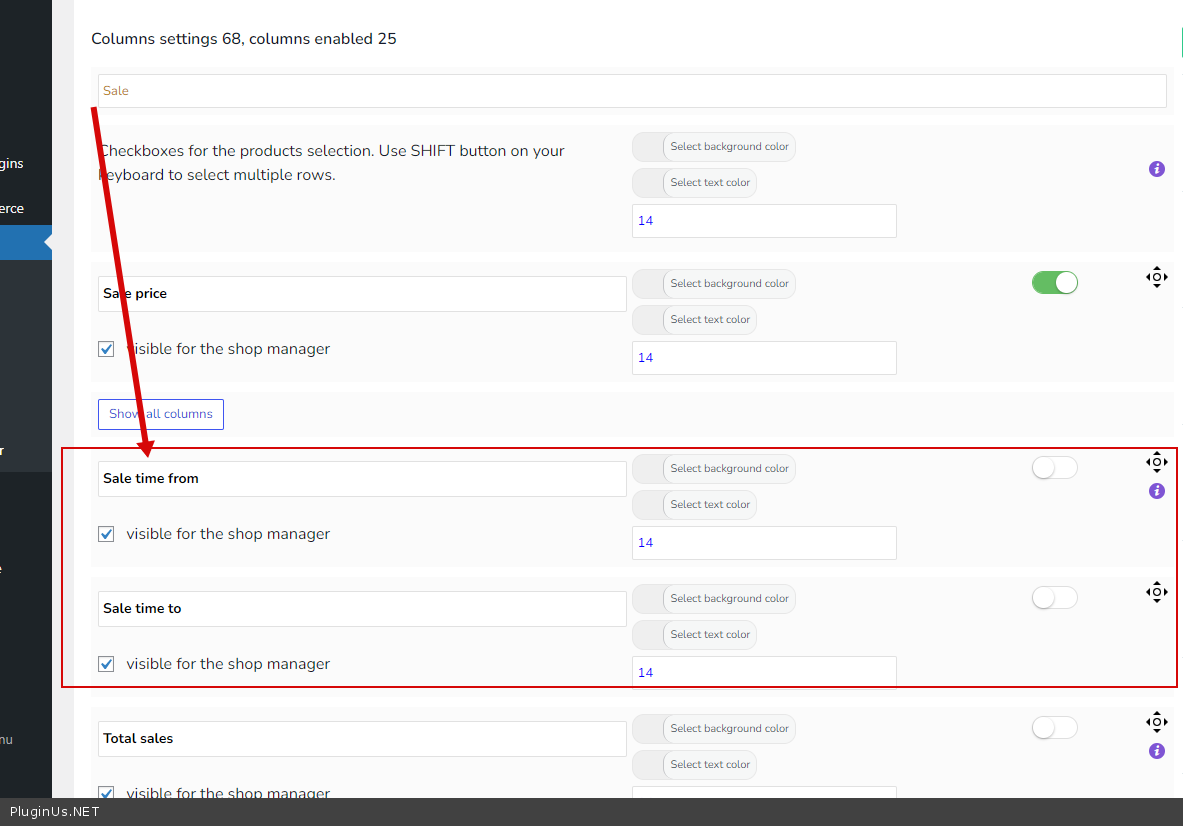Click the move handle for Sale price row
This screenshot has height=826, width=1183.
click(x=1156, y=277)
